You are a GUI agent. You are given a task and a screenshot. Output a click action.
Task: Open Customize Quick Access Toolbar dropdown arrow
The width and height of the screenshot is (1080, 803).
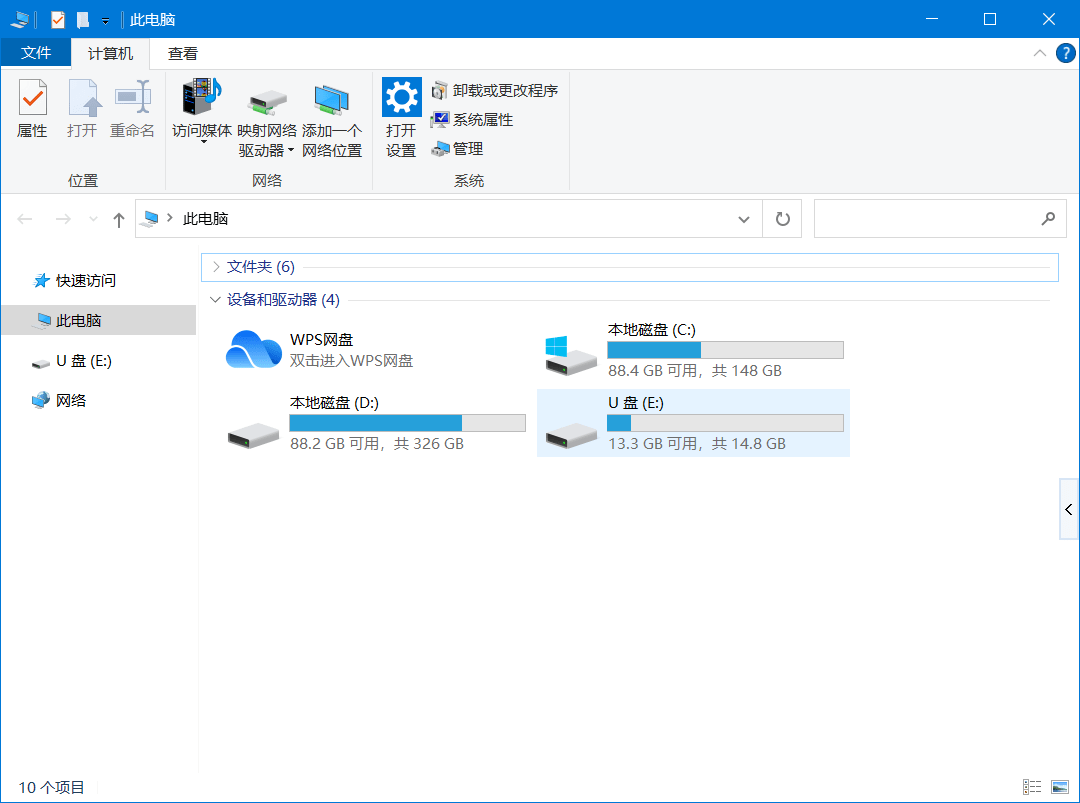click(105, 21)
